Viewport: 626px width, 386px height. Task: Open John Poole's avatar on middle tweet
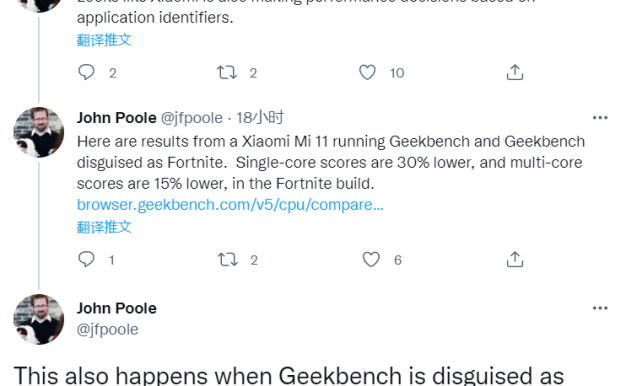click(x=39, y=132)
